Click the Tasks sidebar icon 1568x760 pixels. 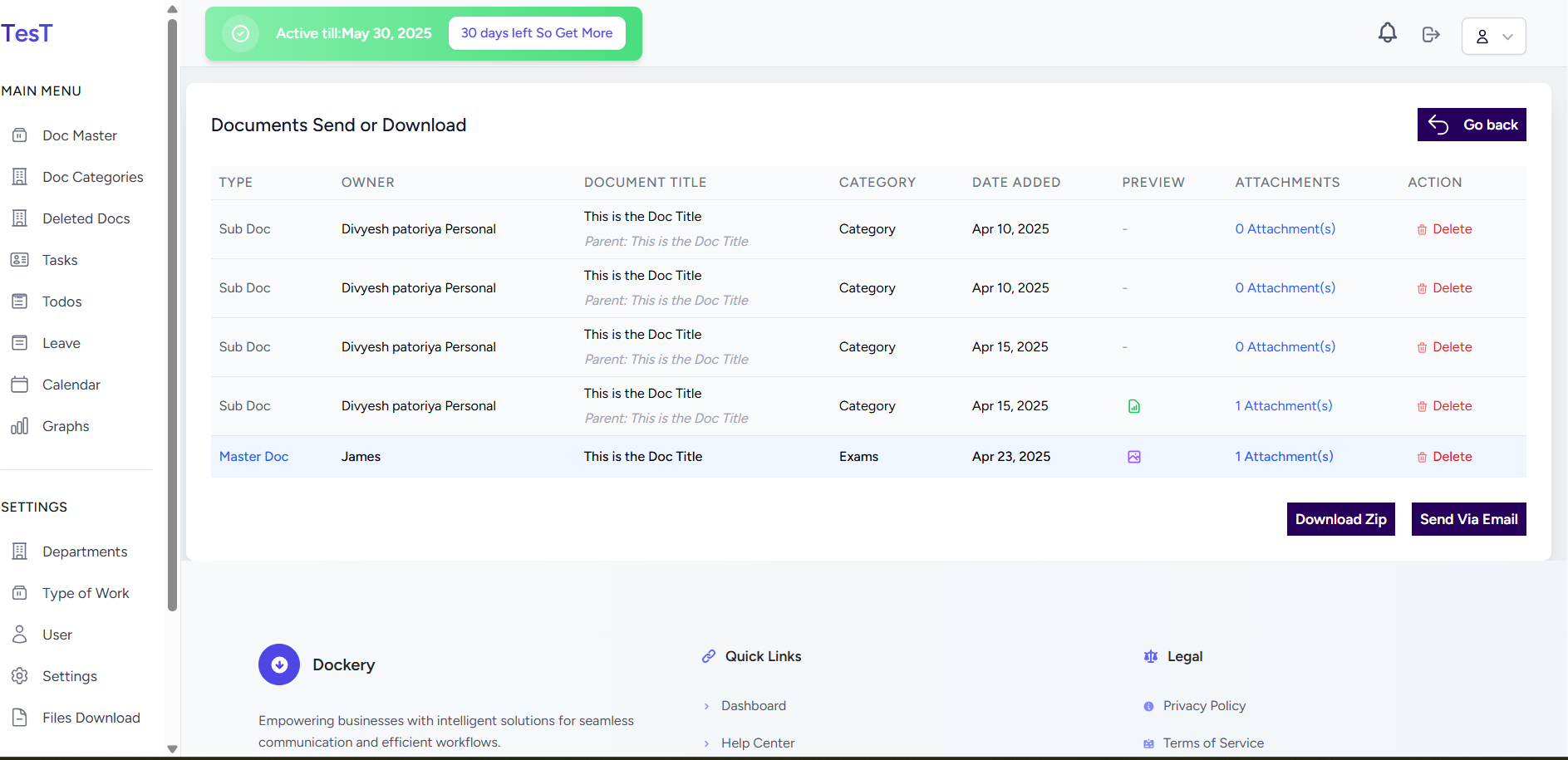pos(20,259)
